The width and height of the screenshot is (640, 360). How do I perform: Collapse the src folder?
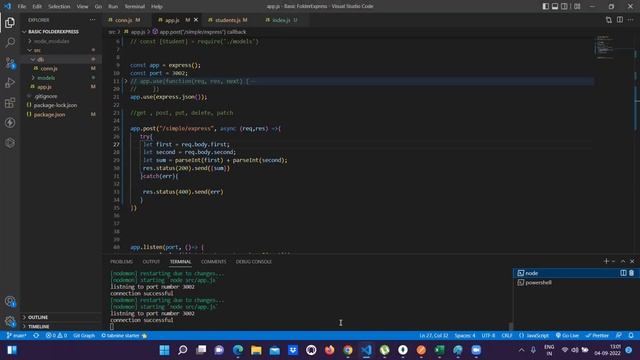(61, 50)
